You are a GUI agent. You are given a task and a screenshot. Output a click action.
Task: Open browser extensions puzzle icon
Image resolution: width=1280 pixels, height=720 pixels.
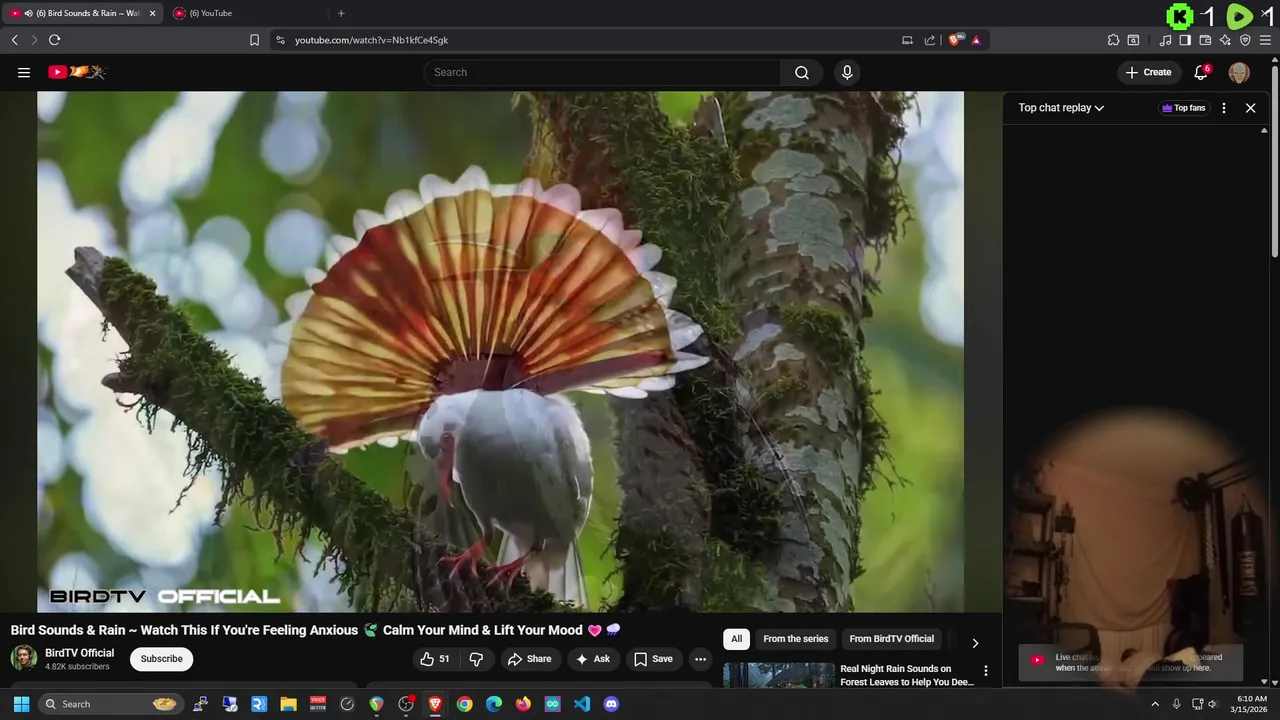pyautogui.click(x=1113, y=40)
